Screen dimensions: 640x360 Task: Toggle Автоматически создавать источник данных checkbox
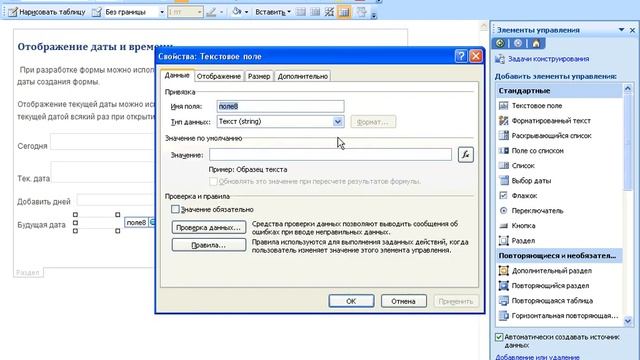pyautogui.click(x=499, y=337)
